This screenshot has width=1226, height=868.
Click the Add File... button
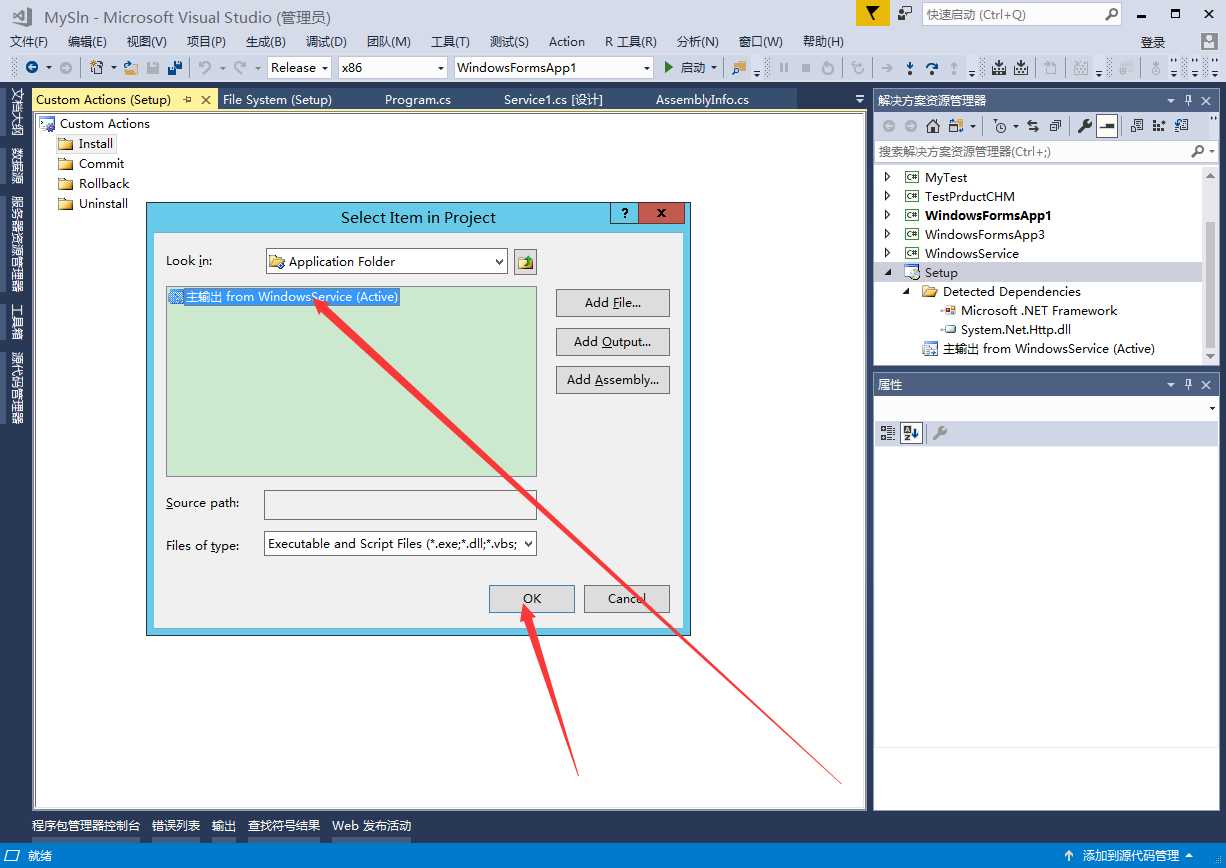(x=613, y=303)
